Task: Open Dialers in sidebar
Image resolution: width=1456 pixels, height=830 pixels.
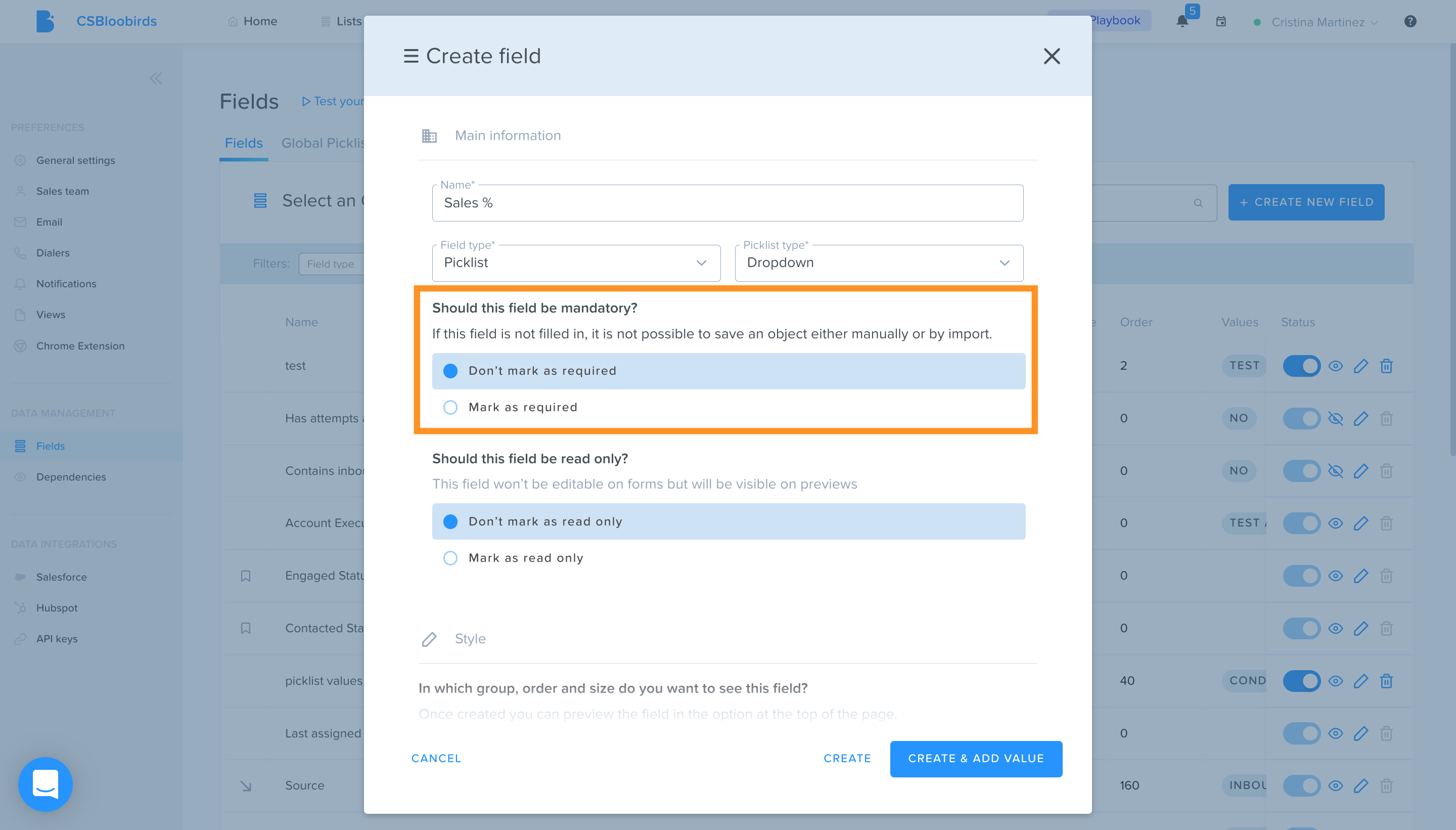Action: coord(53,253)
